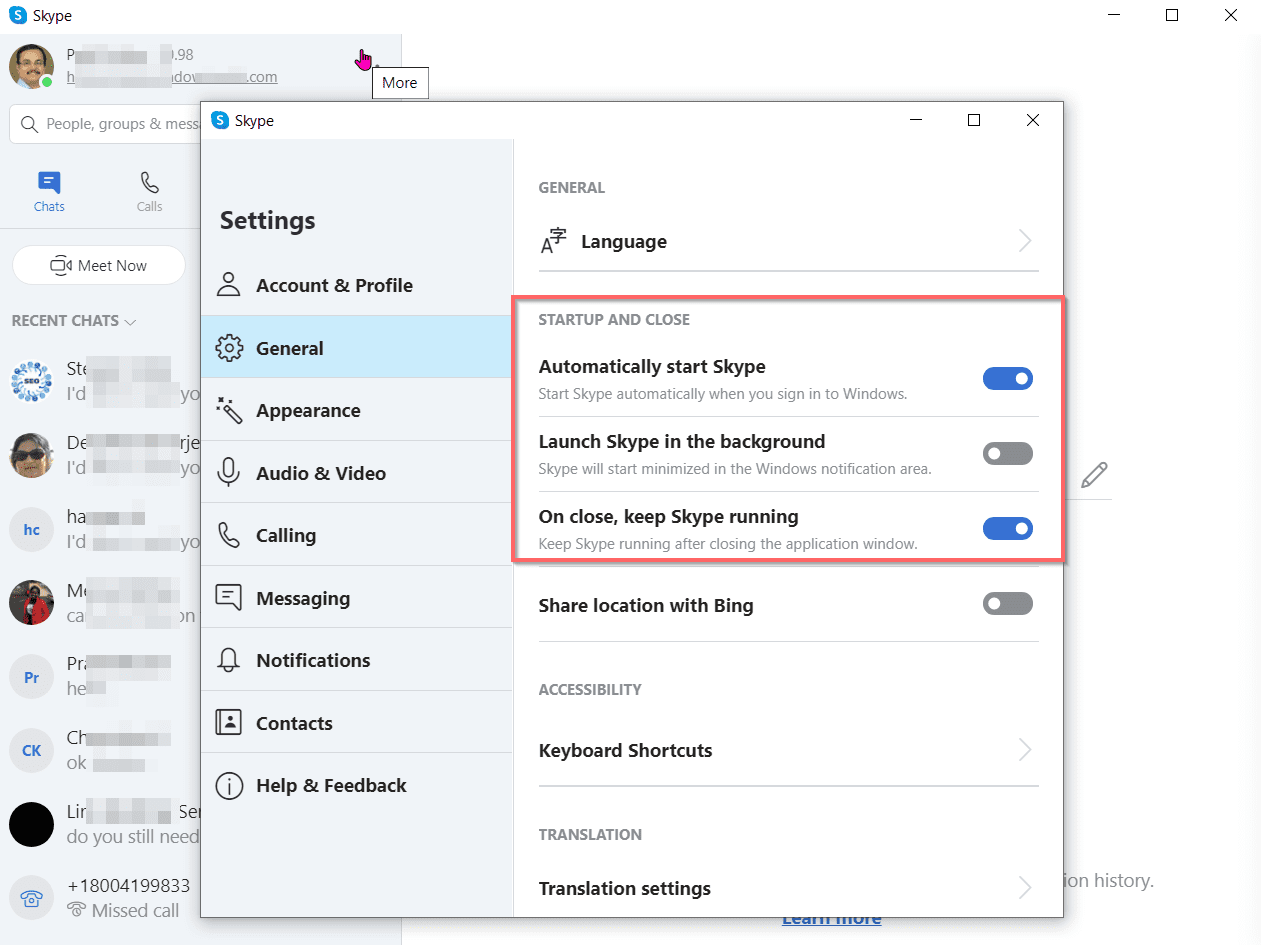Click the Notifications bell icon

[229, 661]
